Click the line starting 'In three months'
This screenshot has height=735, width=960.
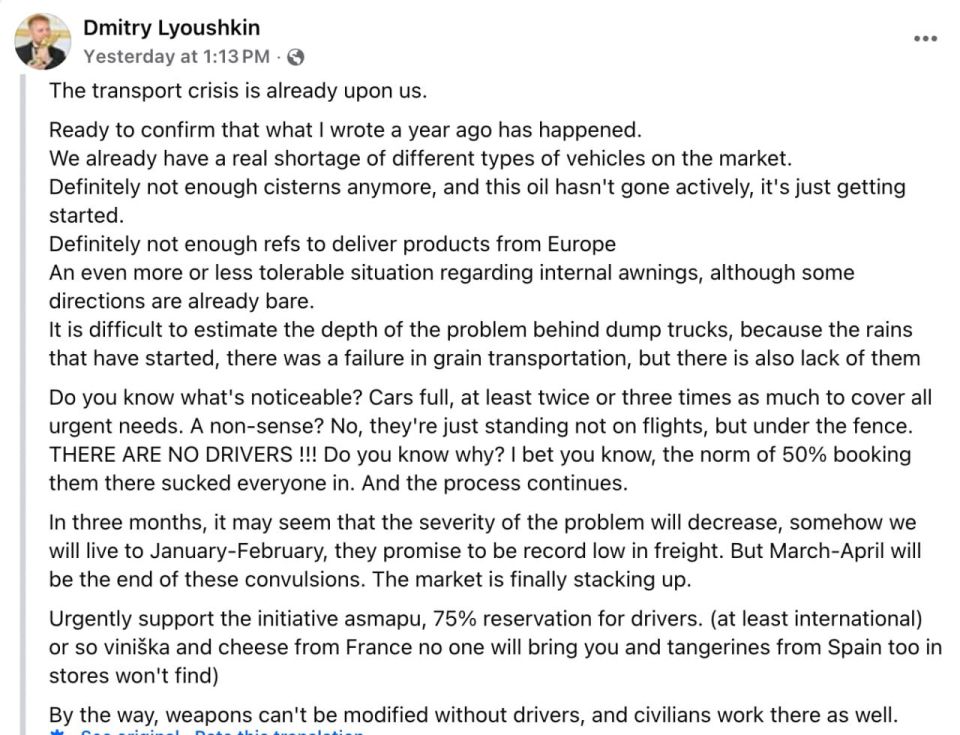(482, 523)
